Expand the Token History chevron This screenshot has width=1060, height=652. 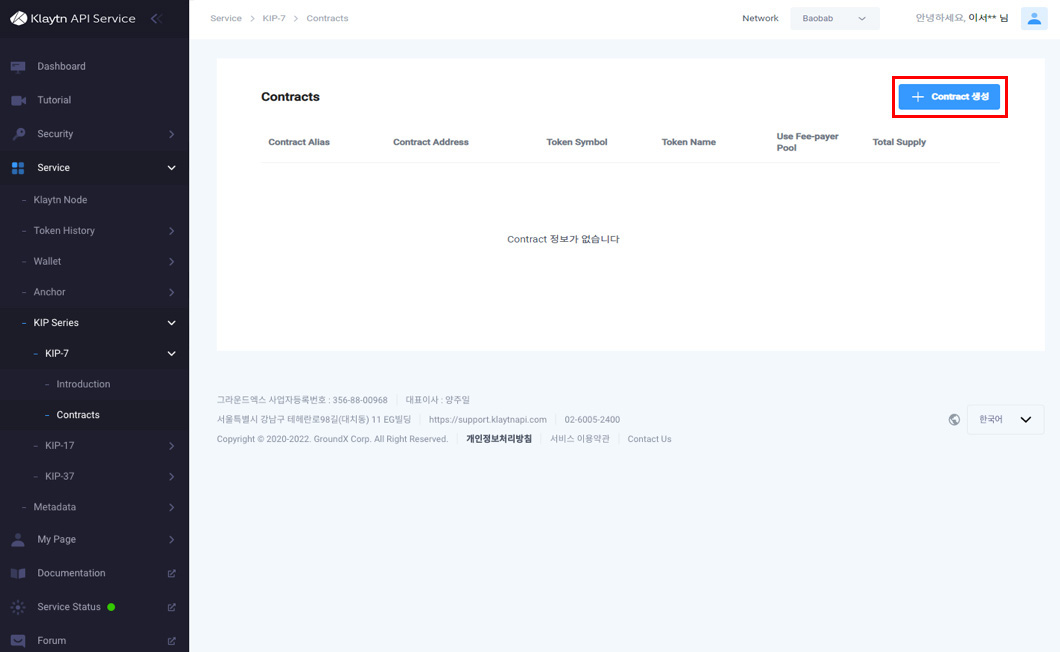click(x=172, y=231)
